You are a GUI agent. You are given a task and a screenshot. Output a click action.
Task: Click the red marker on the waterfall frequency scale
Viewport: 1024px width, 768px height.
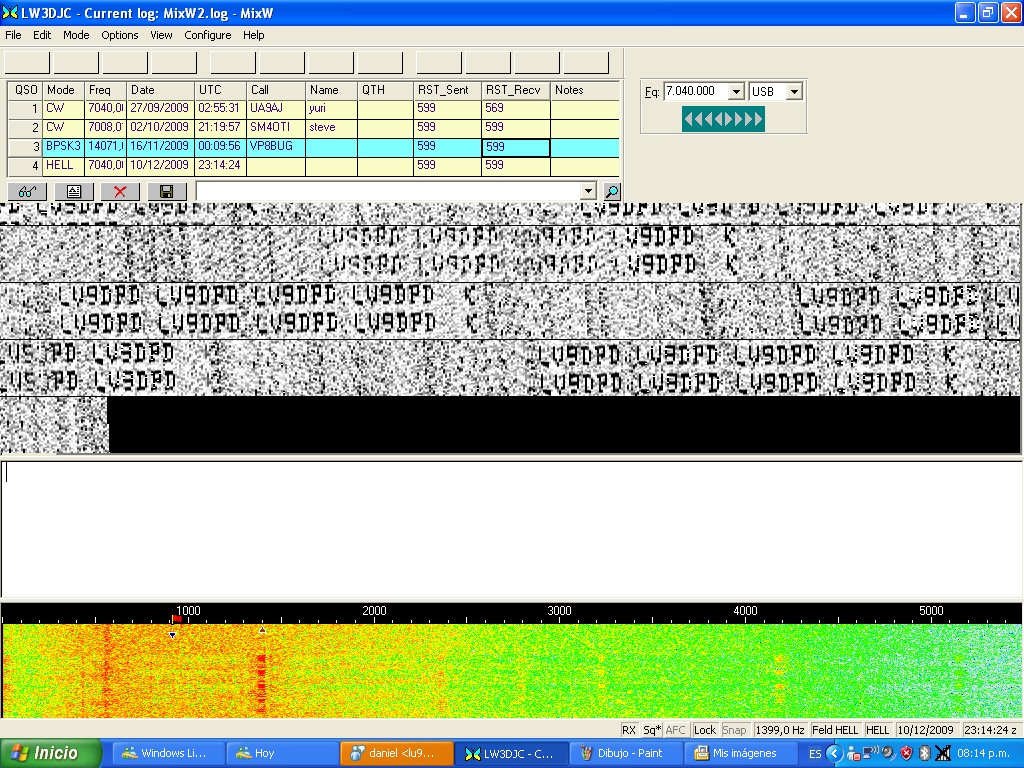pyautogui.click(x=177, y=620)
